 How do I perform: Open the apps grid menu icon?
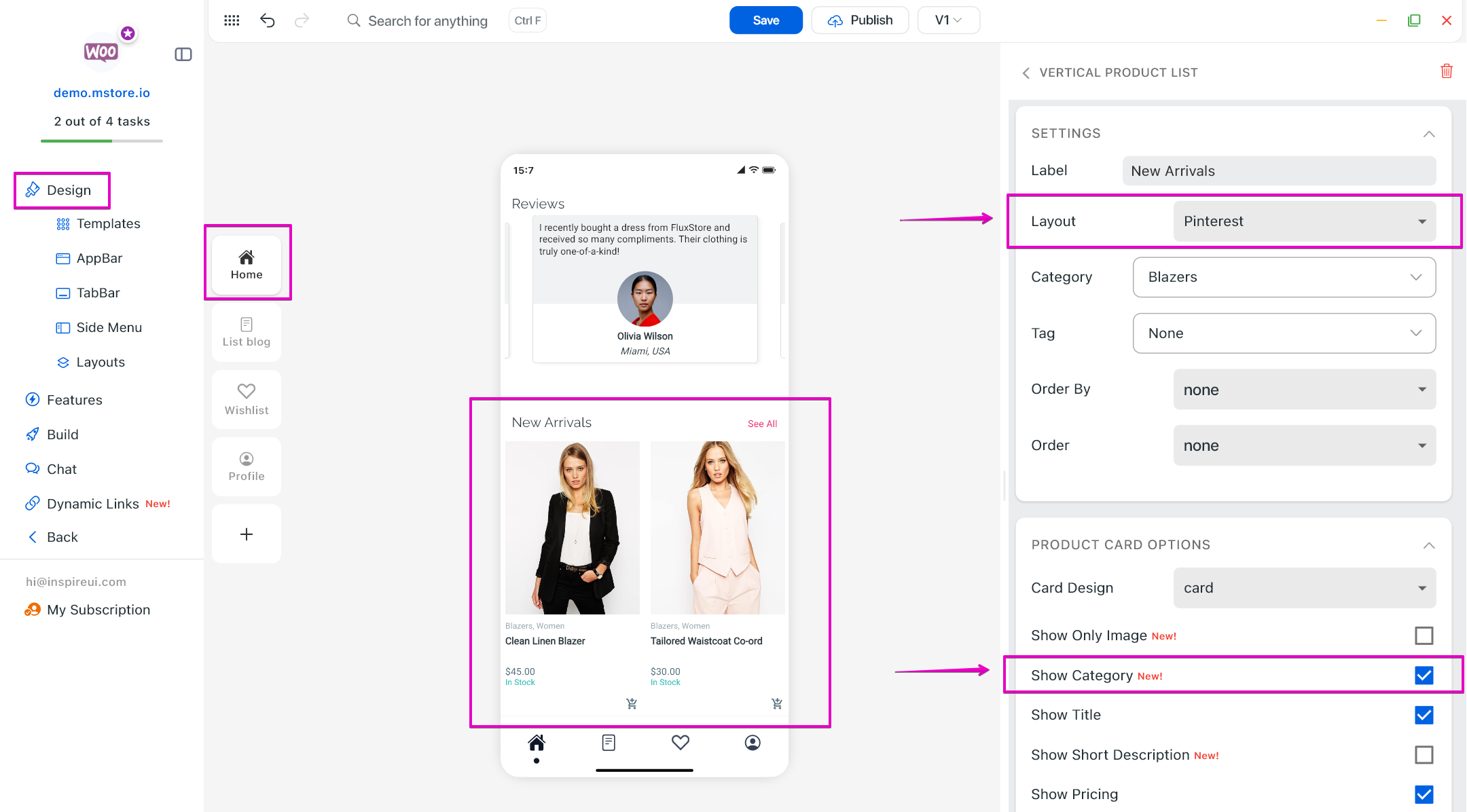point(232,20)
